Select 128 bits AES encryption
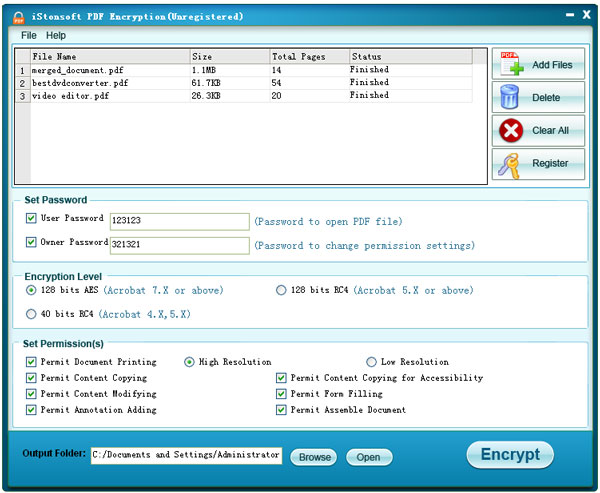Viewport: 600px width, 493px height. pyautogui.click(x=31, y=290)
